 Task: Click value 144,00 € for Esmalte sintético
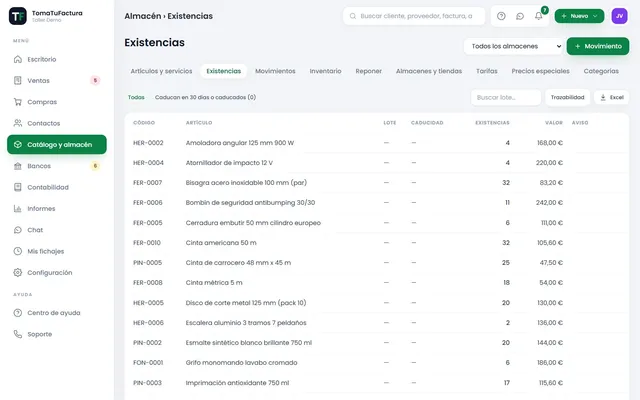pyautogui.click(x=550, y=342)
